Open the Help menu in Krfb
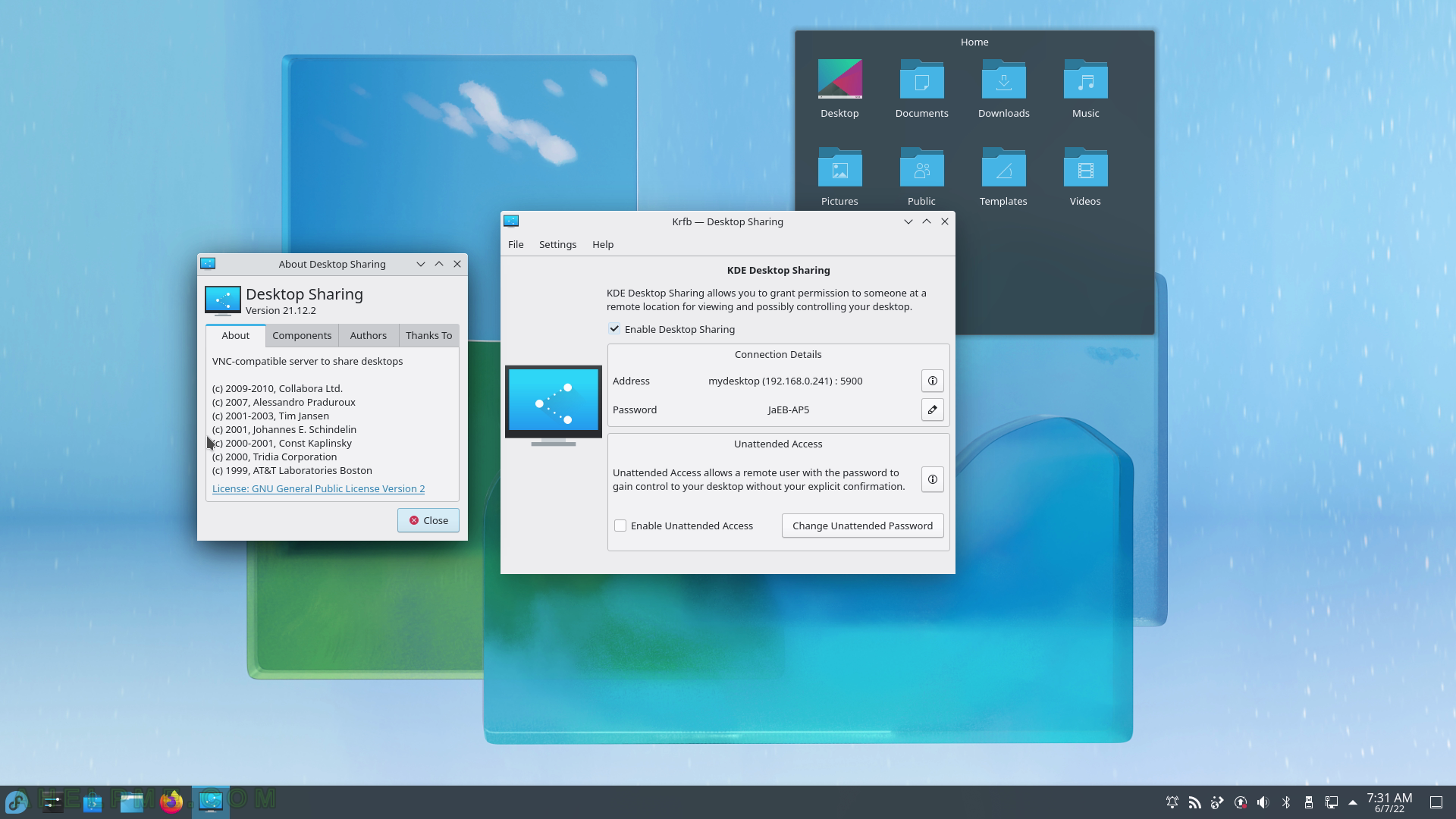 603,244
